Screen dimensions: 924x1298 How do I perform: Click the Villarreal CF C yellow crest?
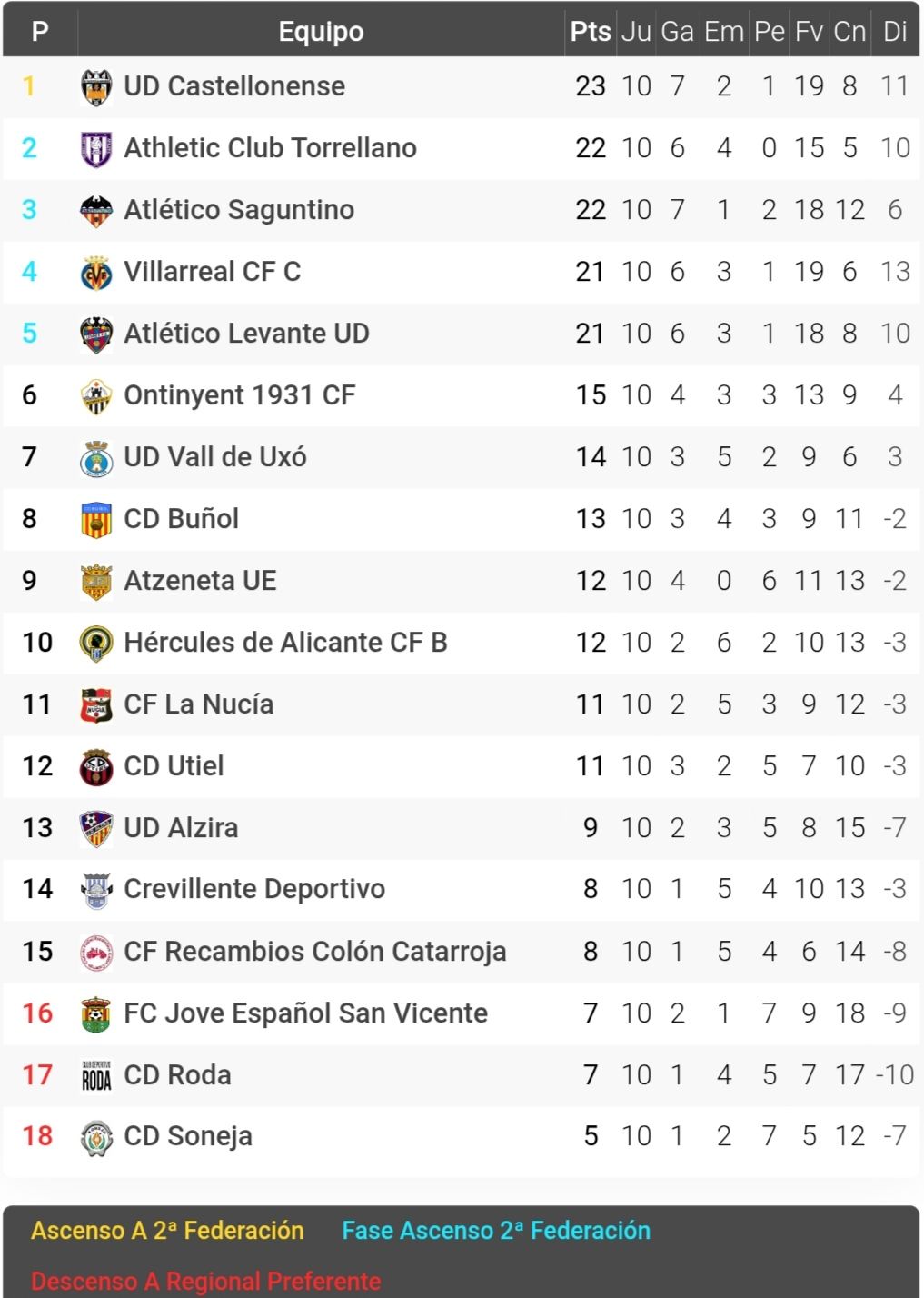click(x=96, y=273)
